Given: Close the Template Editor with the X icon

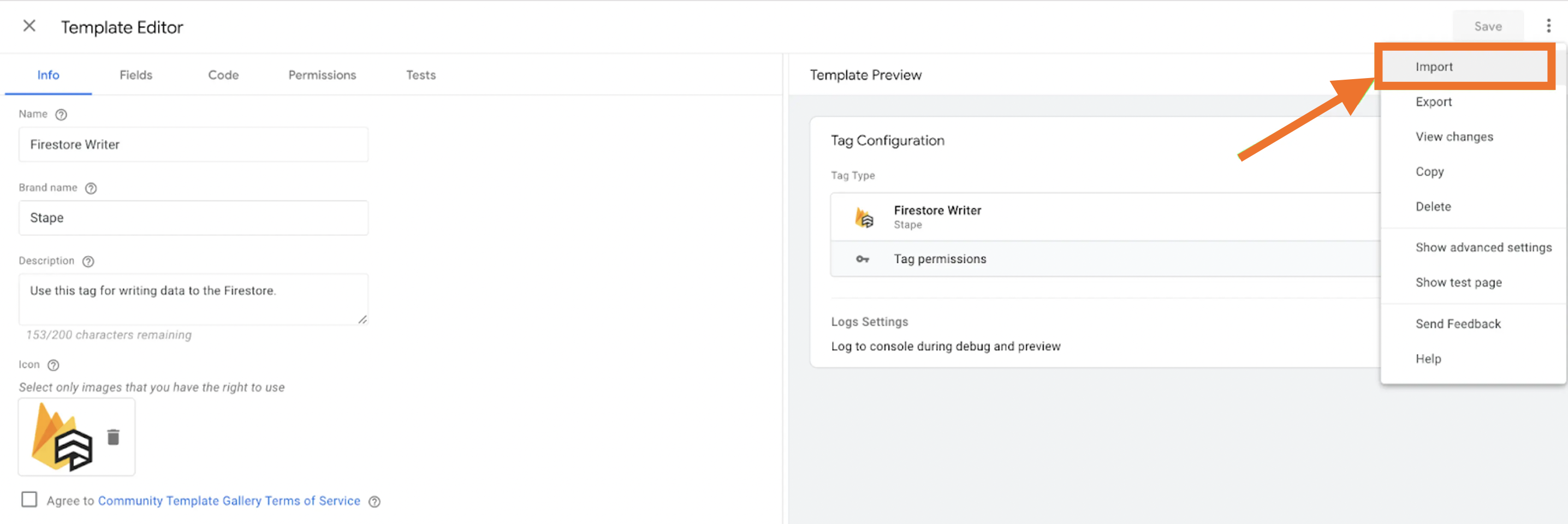Looking at the screenshot, I should click(29, 26).
